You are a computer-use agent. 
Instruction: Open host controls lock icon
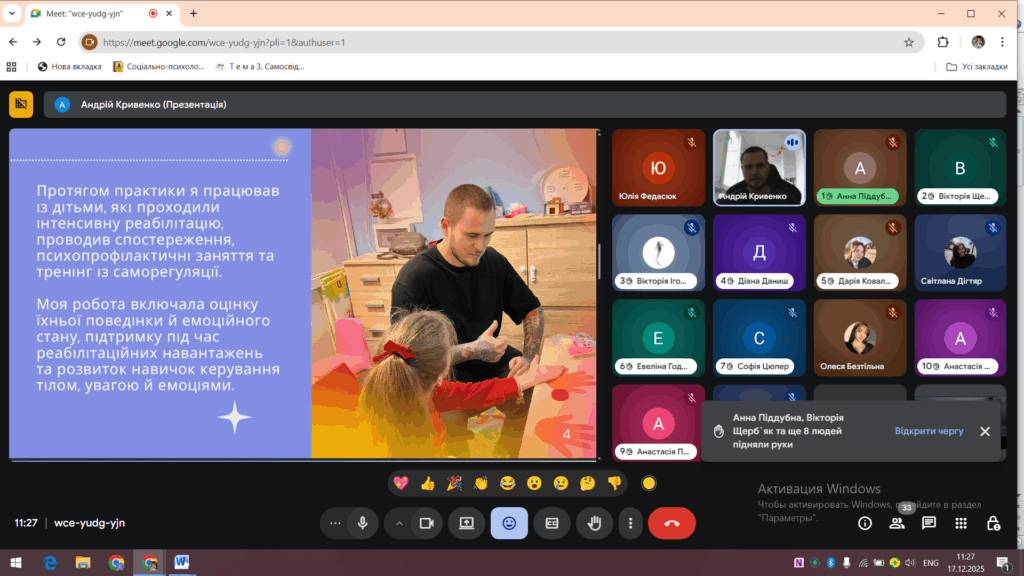993,523
